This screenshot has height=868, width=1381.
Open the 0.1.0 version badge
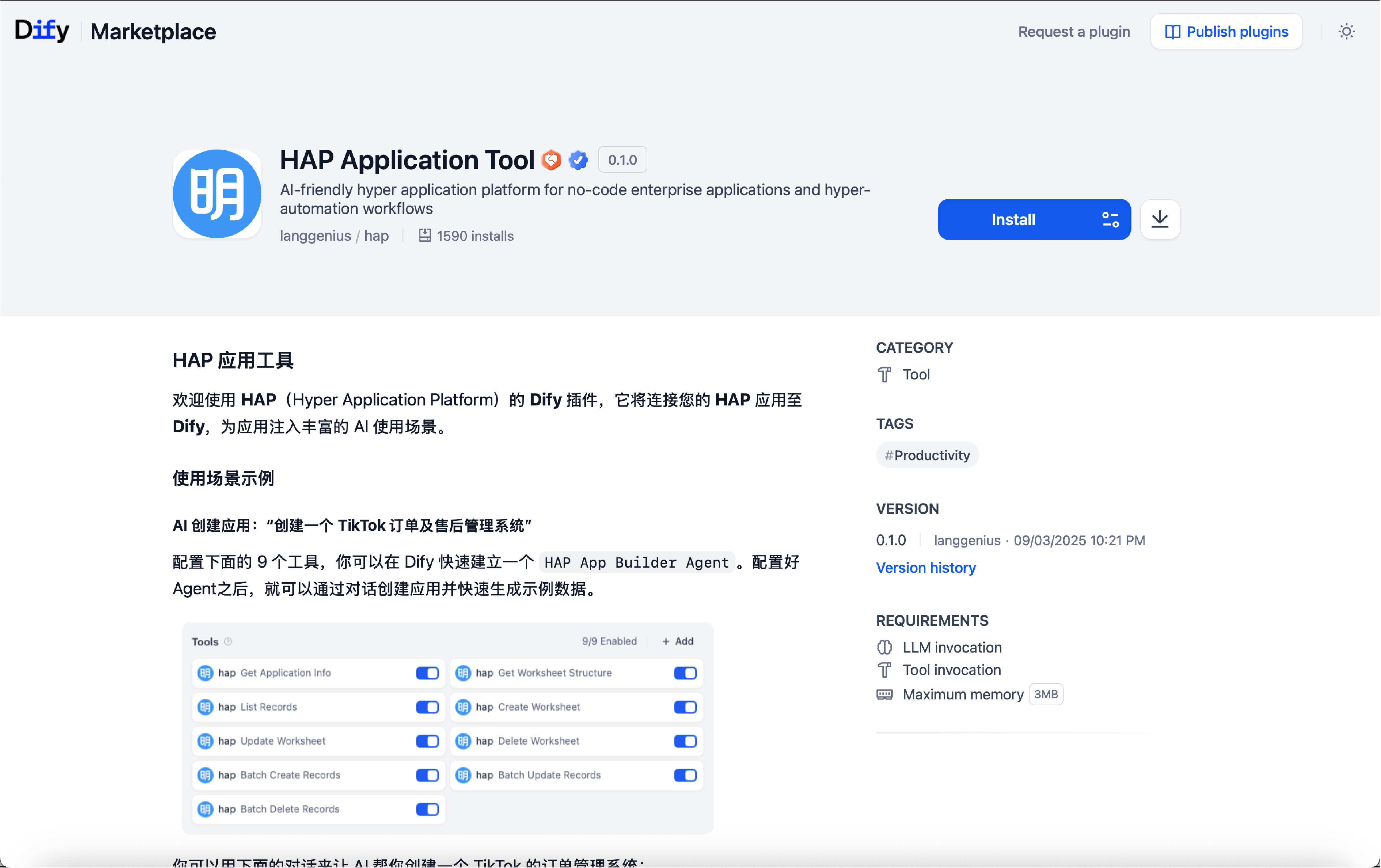click(x=622, y=160)
